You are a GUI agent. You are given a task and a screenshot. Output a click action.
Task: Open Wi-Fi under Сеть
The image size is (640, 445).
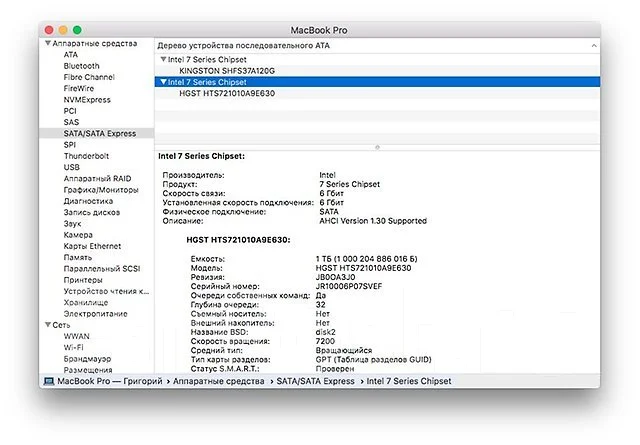tap(73, 347)
